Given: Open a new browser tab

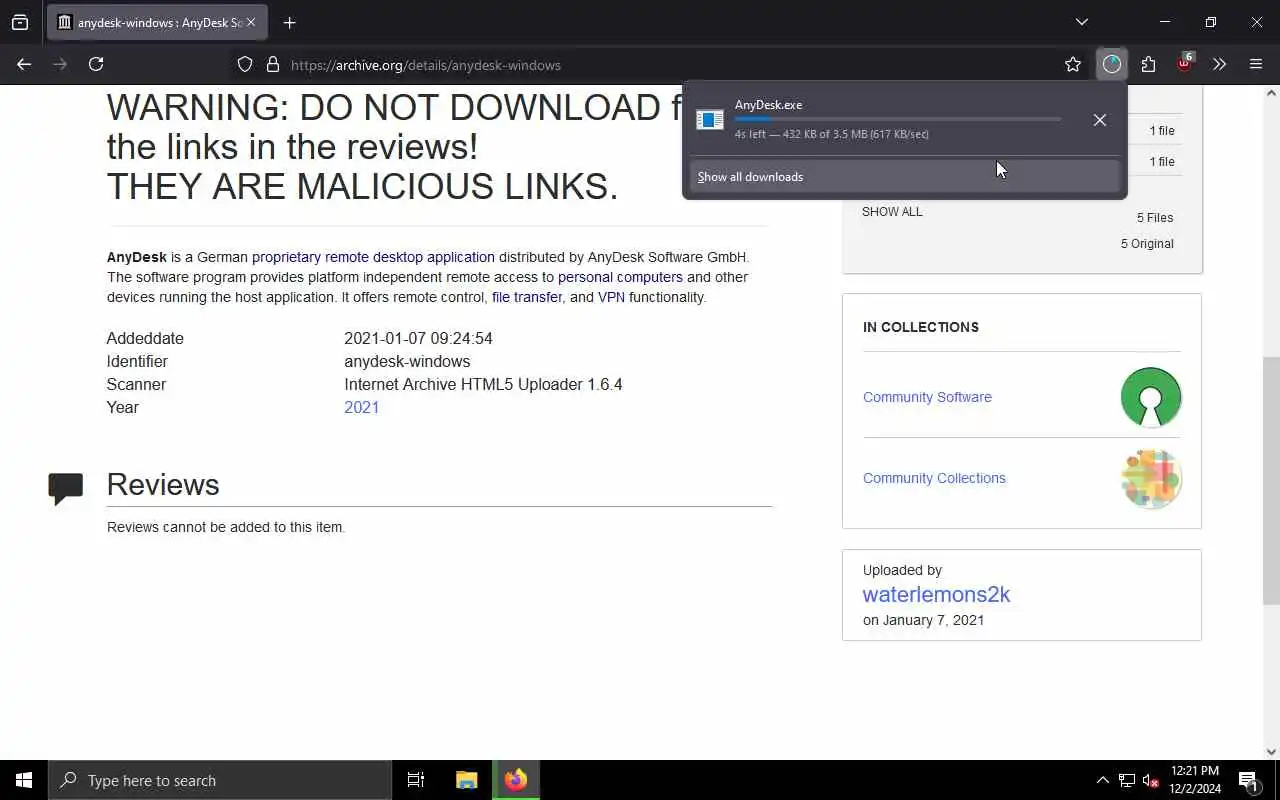Looking at the screenshot, I should (x=289, y=22).
